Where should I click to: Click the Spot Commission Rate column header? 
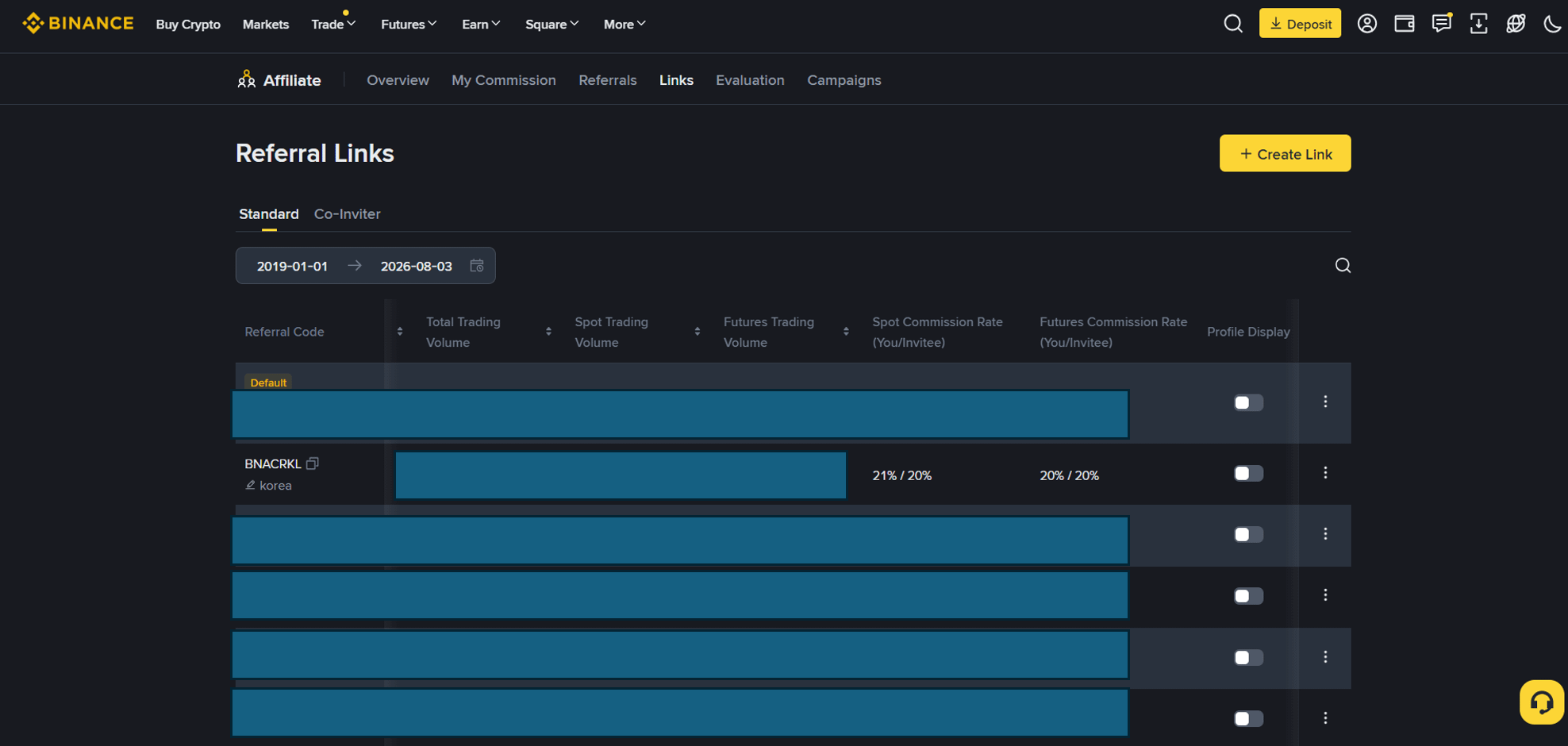(x=937, y=332)
